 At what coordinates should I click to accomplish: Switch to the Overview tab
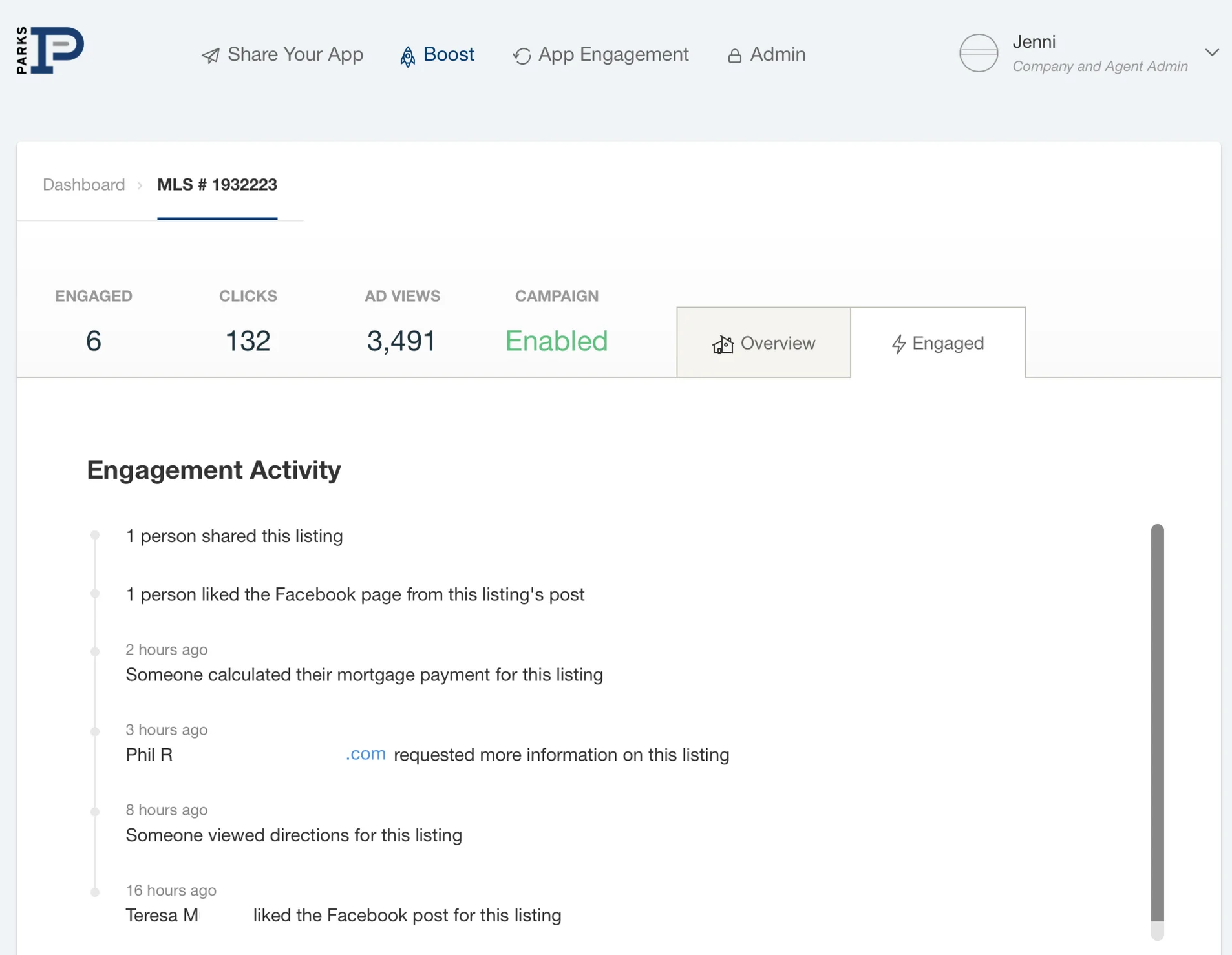[x=763, y=342]
